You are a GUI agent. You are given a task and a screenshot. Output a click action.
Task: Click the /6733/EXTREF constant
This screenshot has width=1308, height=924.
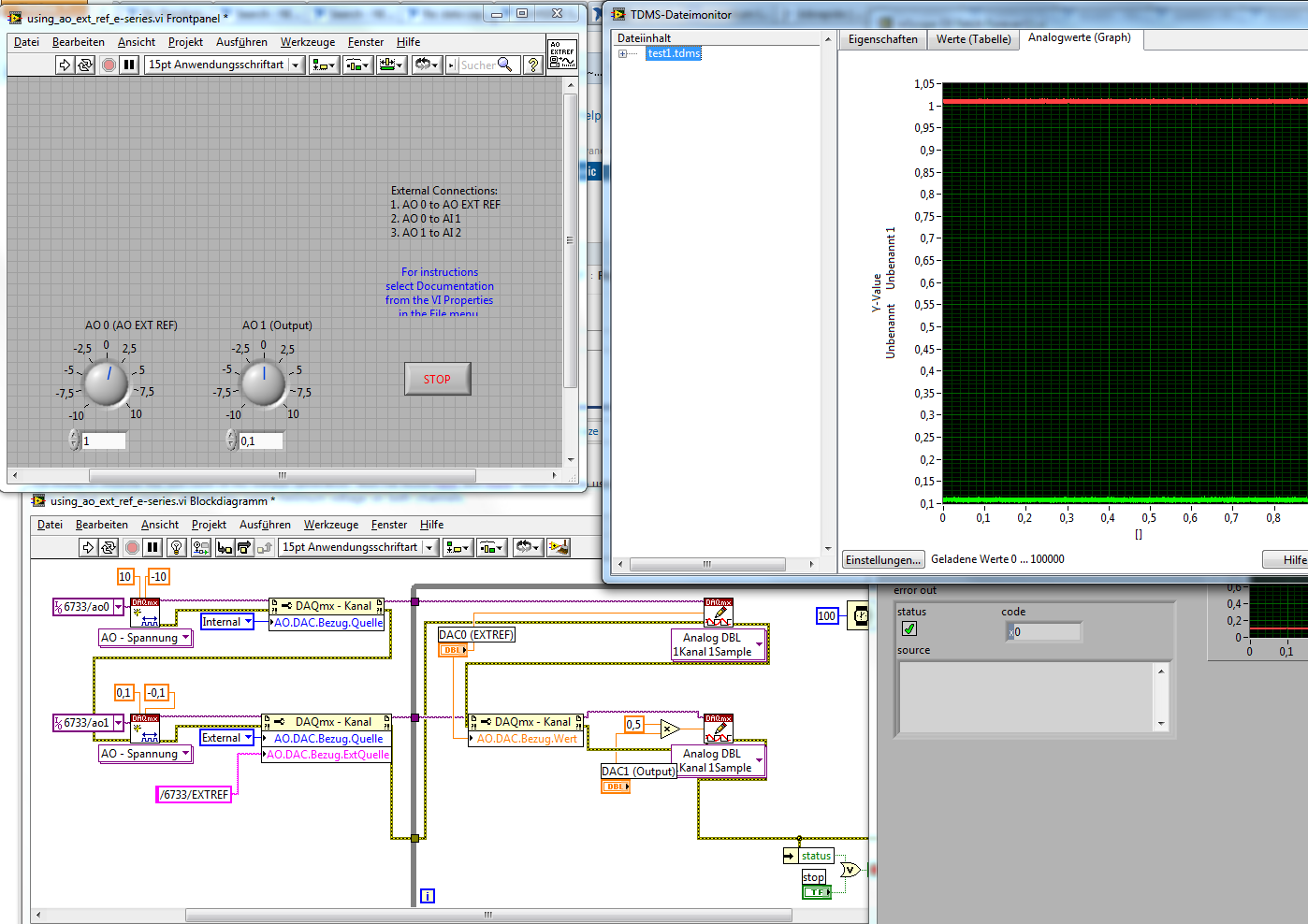pos(194,794)
